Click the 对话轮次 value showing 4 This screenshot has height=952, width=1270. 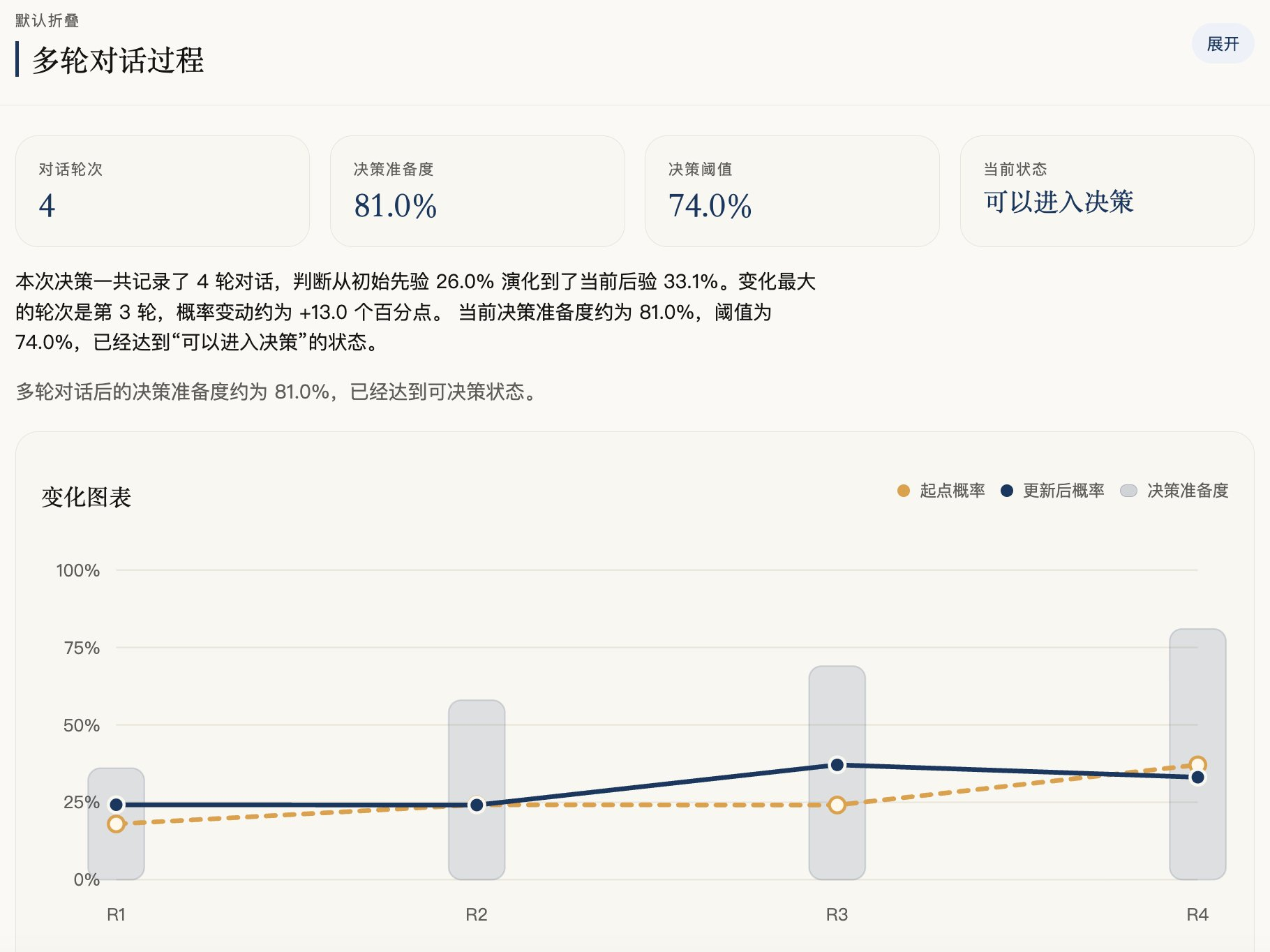[46, 207]
